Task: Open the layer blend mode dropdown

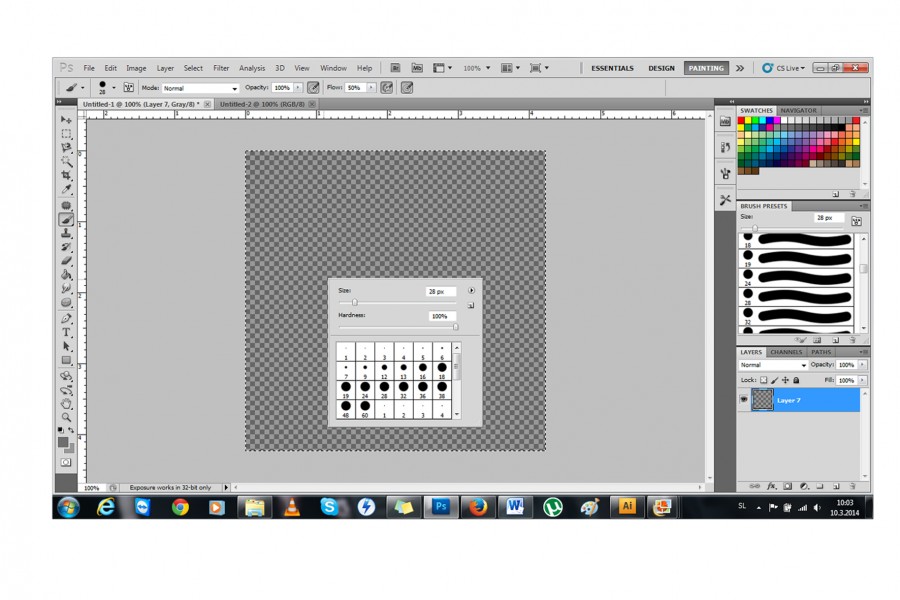Action: [x=773, y=365]
